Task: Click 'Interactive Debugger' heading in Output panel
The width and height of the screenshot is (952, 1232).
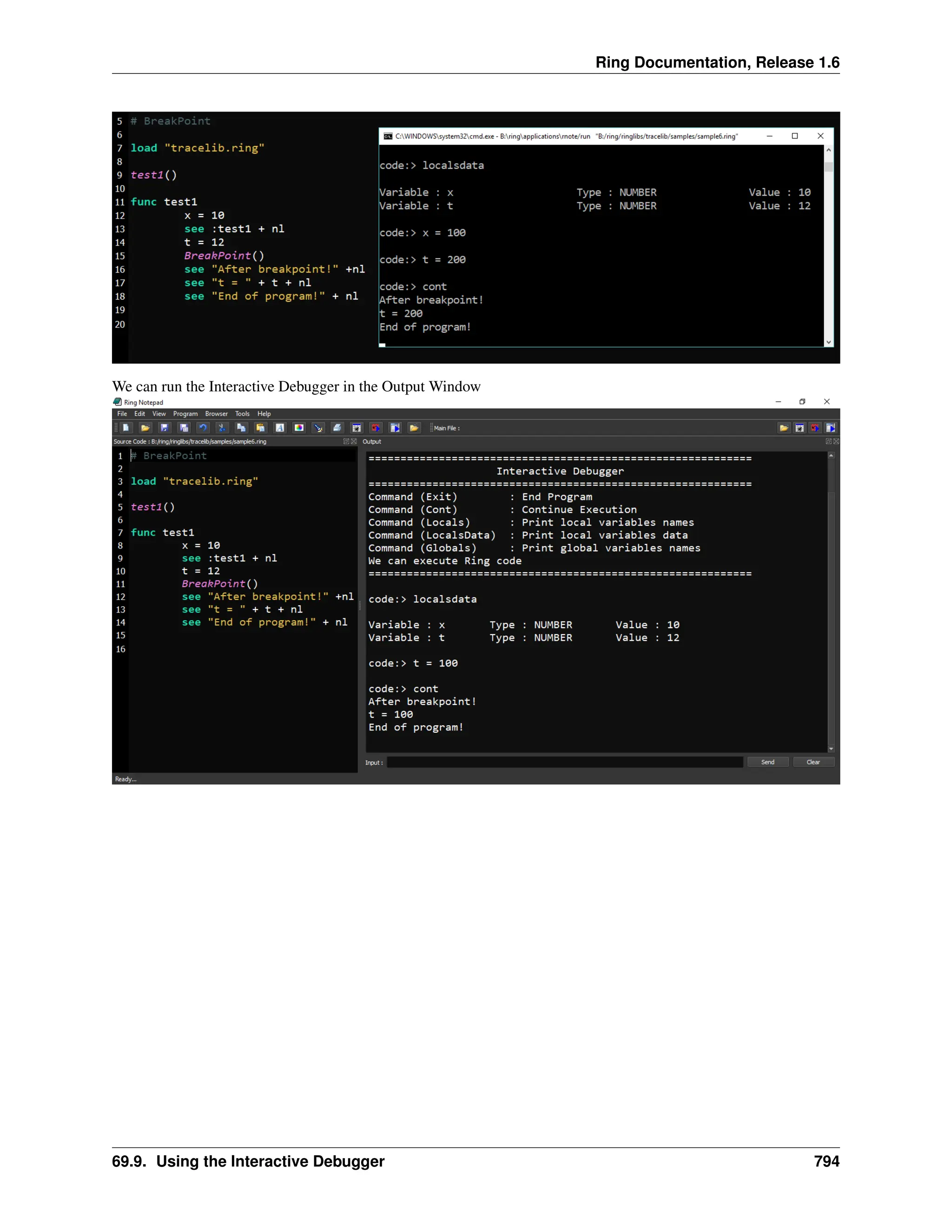Action: [x=560, y=471]
